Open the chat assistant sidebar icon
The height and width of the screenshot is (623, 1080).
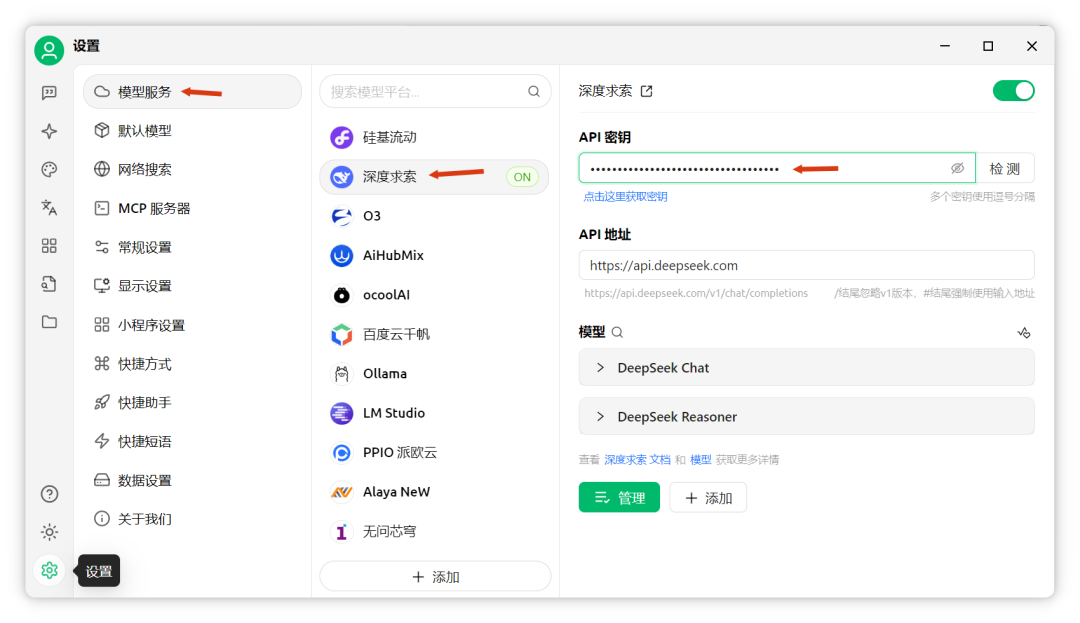[x=49, y=93]
